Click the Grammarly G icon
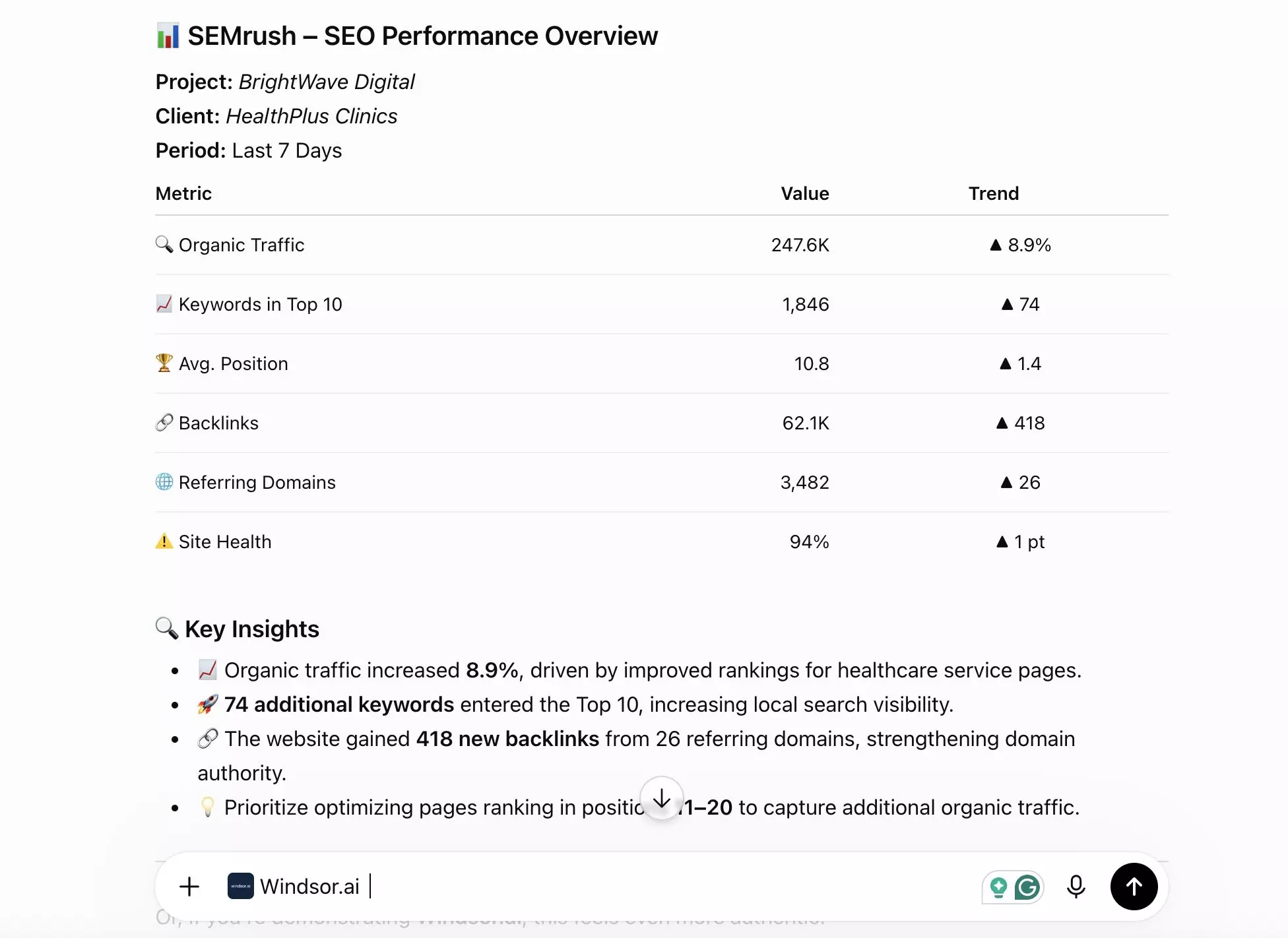This screenshot has height=938, width=1288. point(1027,887)
